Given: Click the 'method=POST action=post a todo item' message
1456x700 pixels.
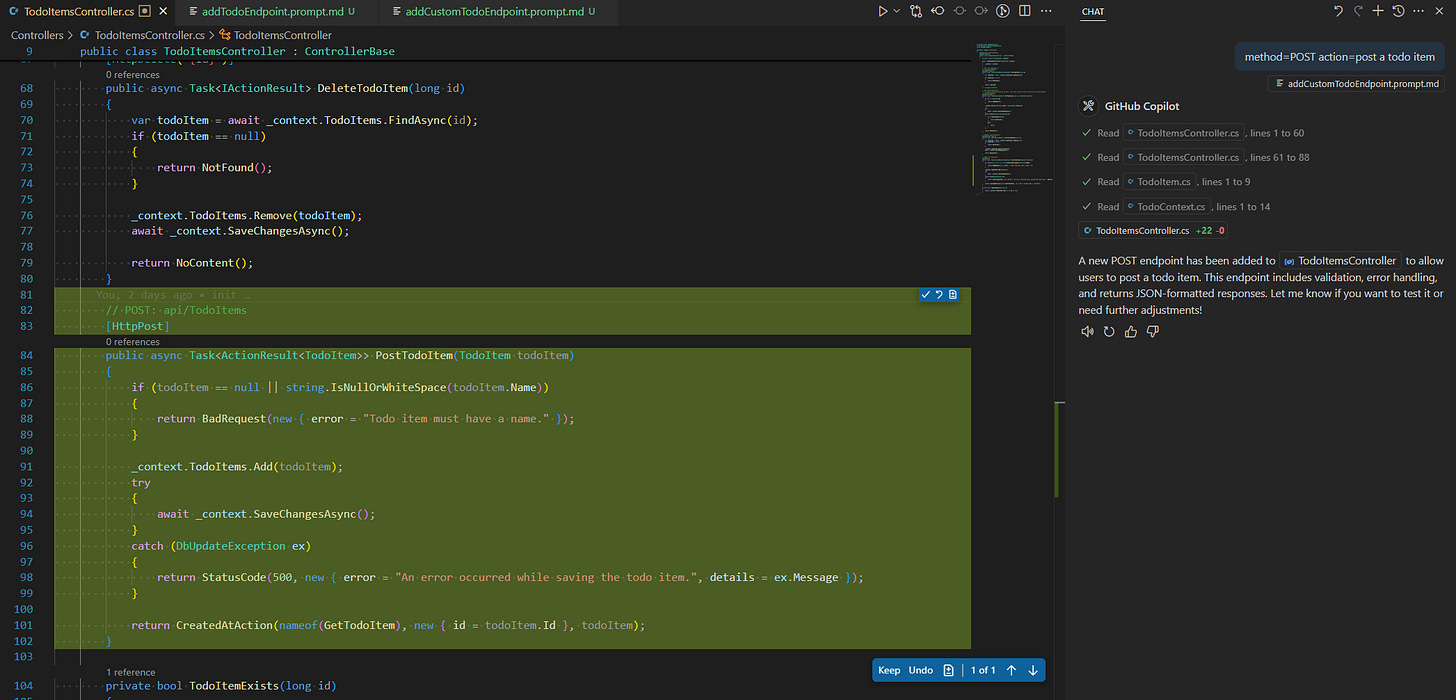Looking at the screenshot, I should point(1340,57).
